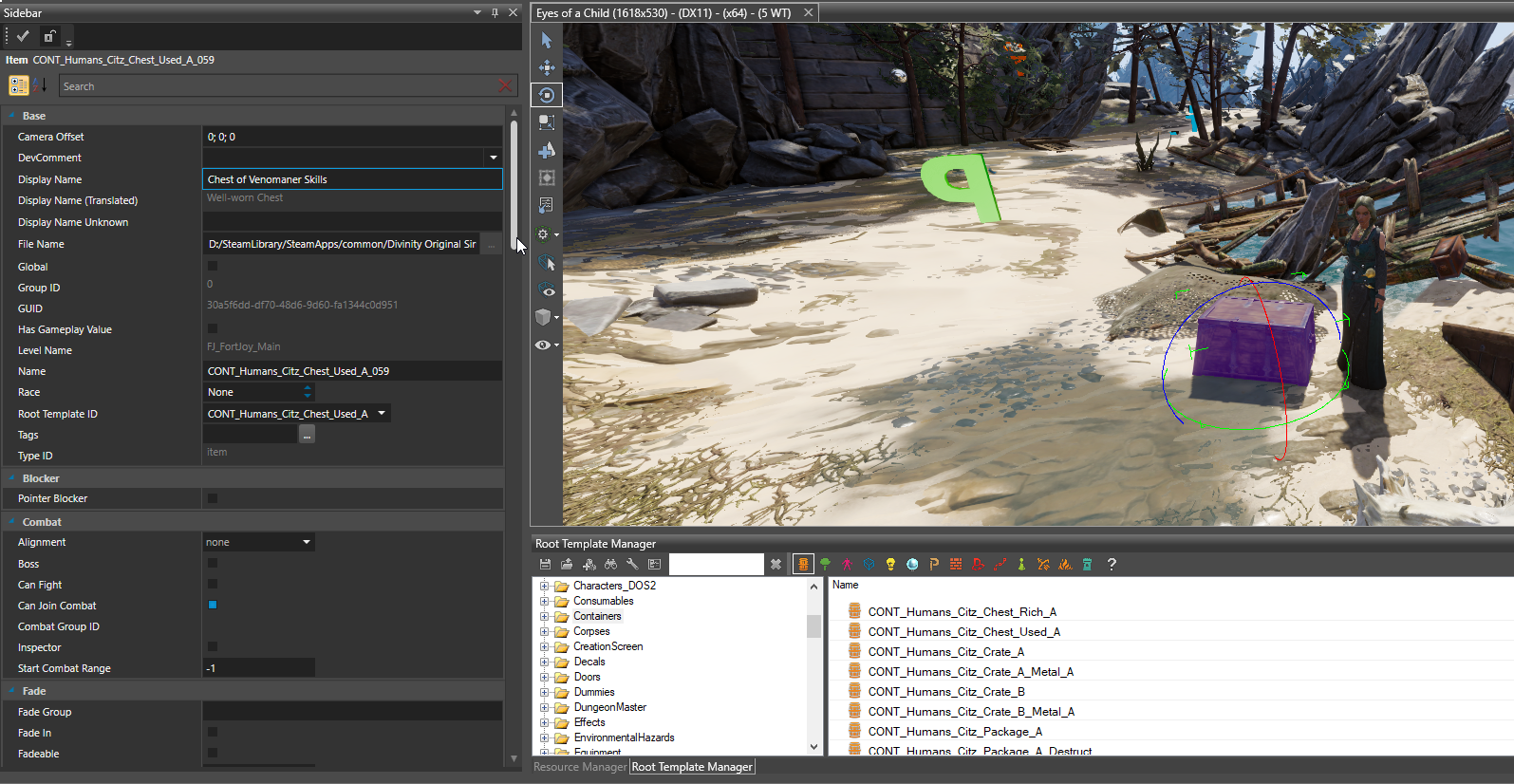Activate the scale gizmo tool

tap(547, 122)
